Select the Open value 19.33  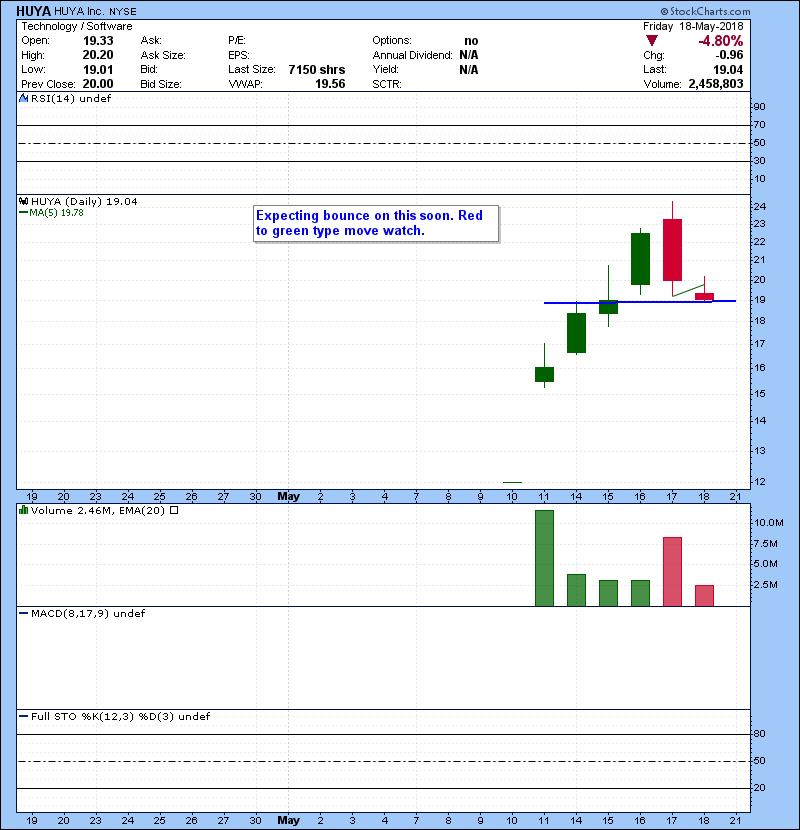point(98,41)
